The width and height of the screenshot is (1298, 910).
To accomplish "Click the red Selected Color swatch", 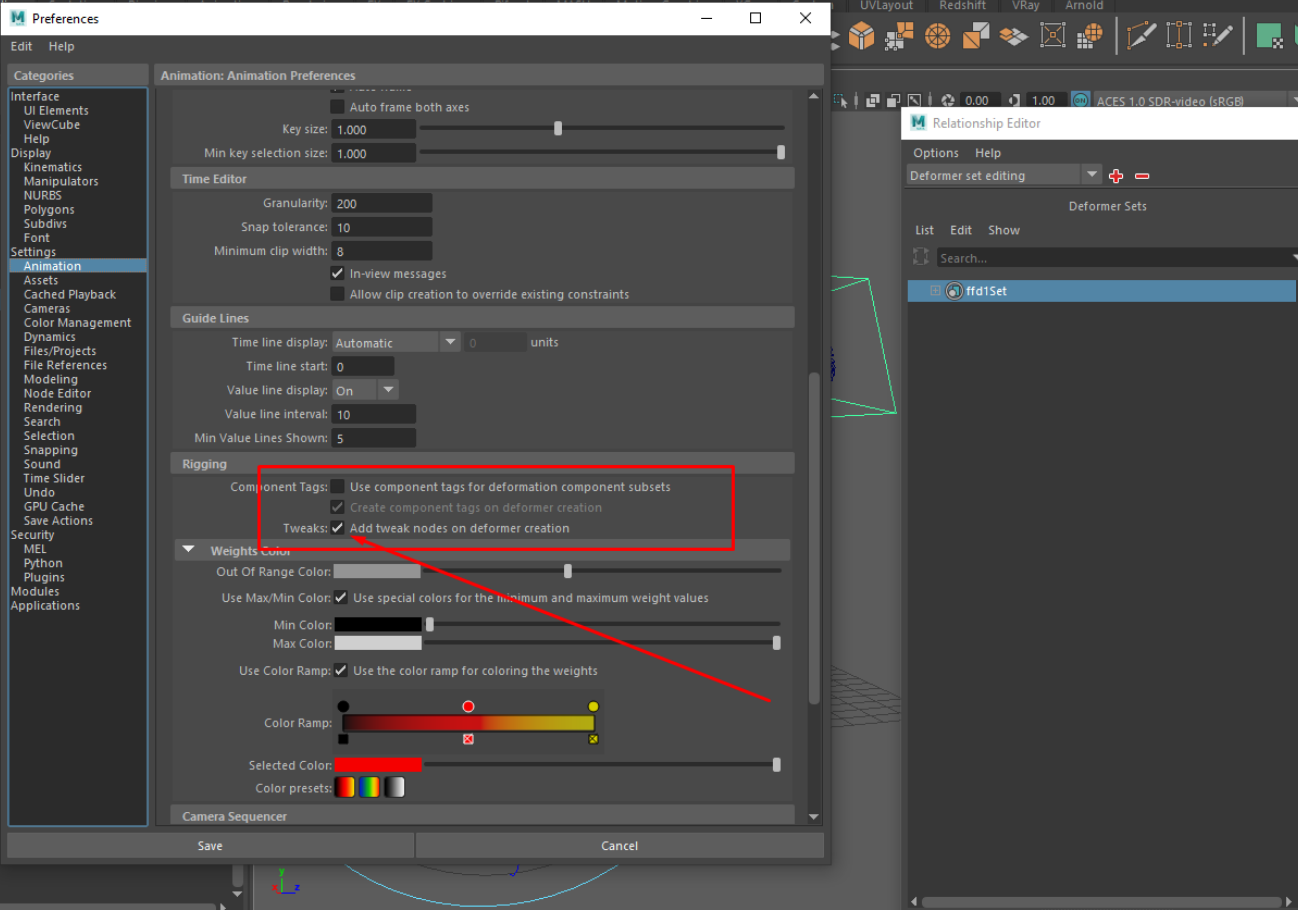I will tap(378, 765).
